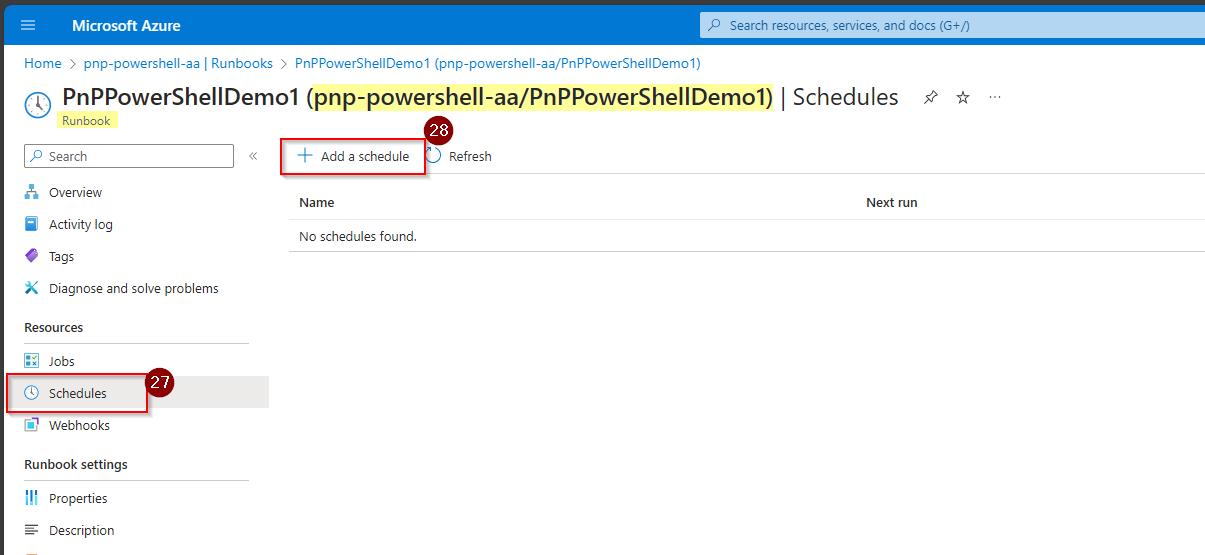Go to the Home breadcrumb
The width and height of the screenshot is (1205, 555).
[43, 63]
